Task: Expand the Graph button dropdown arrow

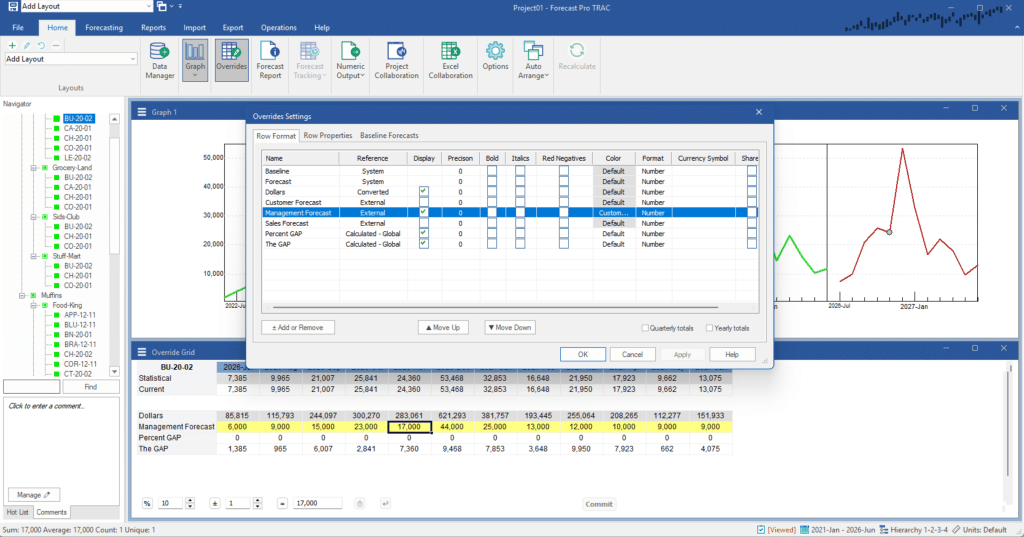Action: (195, 76)
